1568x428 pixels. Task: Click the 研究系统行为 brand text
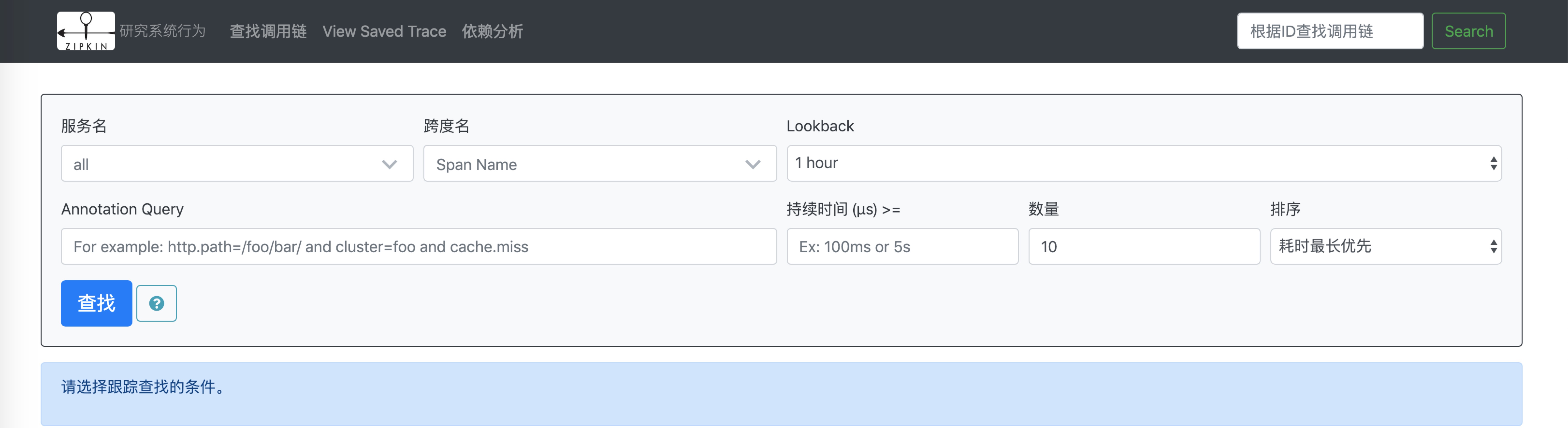coord(162,31)
